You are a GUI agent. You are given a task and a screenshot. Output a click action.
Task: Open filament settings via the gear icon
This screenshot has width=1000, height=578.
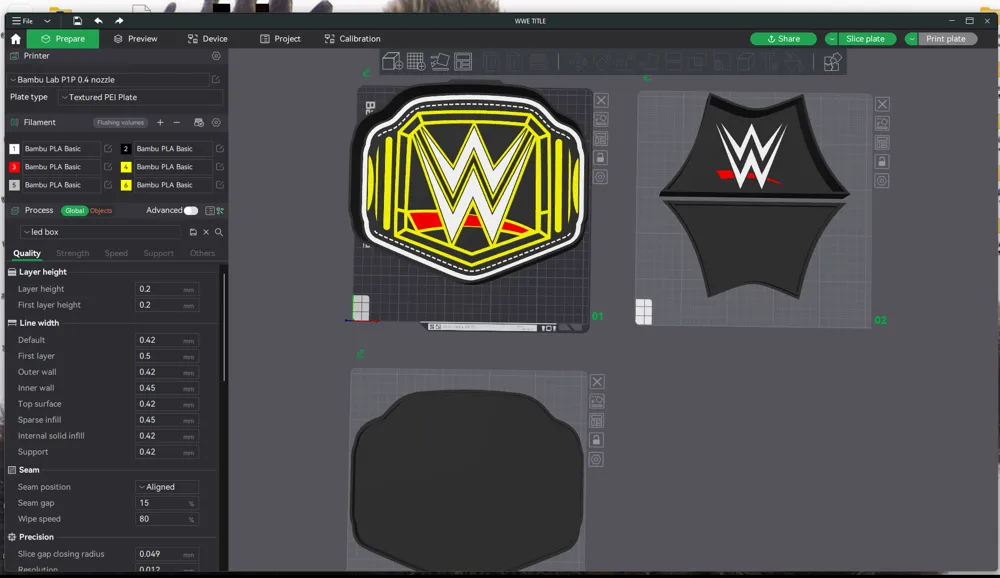click(215, 122)
